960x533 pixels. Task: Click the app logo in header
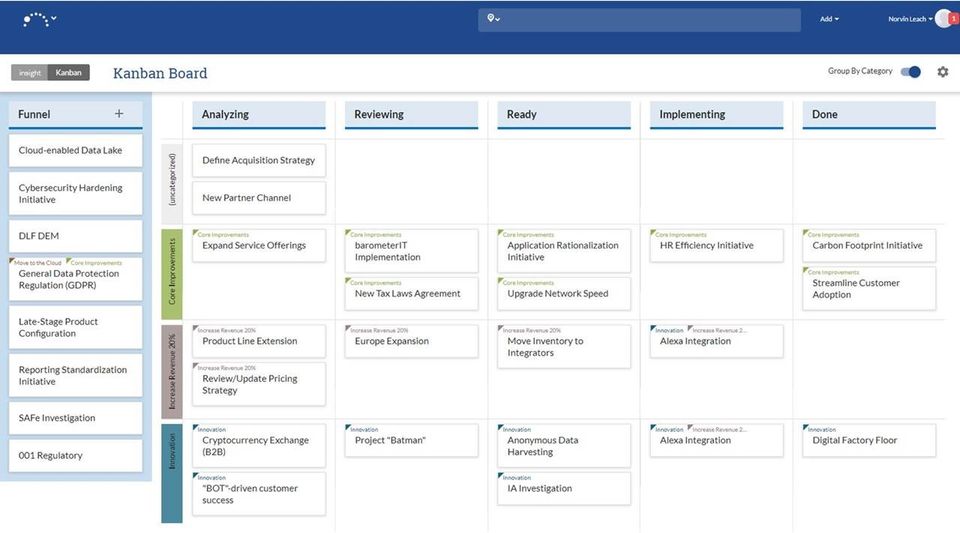click(x=36, y=20)
